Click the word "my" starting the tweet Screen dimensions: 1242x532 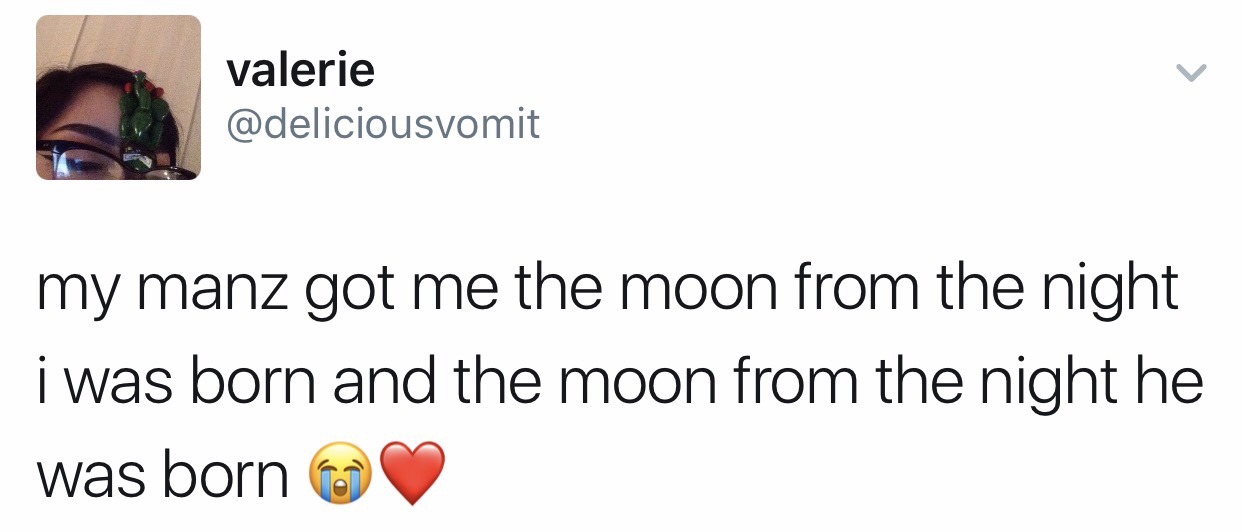pos(72,292)
